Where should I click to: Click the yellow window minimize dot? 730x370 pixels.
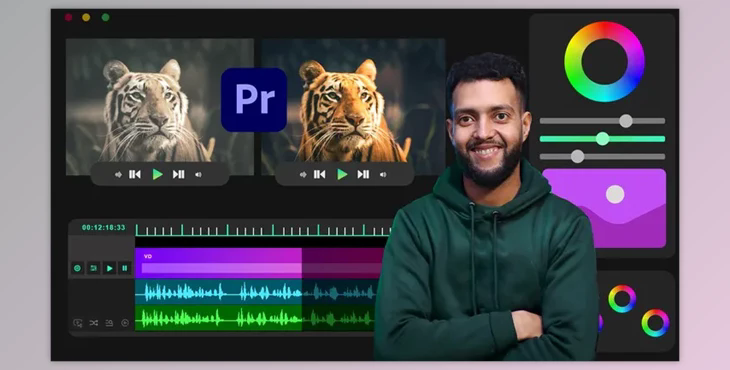(86, 17)
